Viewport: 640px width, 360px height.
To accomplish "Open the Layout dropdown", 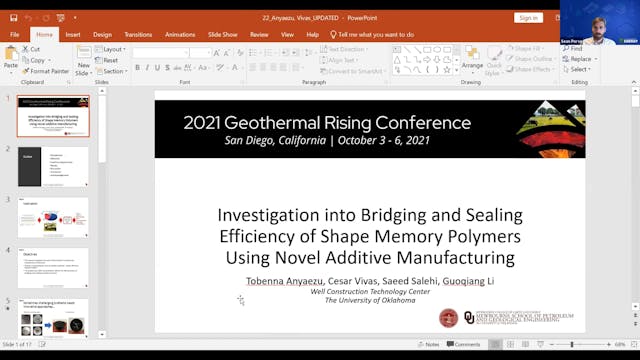I will tap(110, 49).
